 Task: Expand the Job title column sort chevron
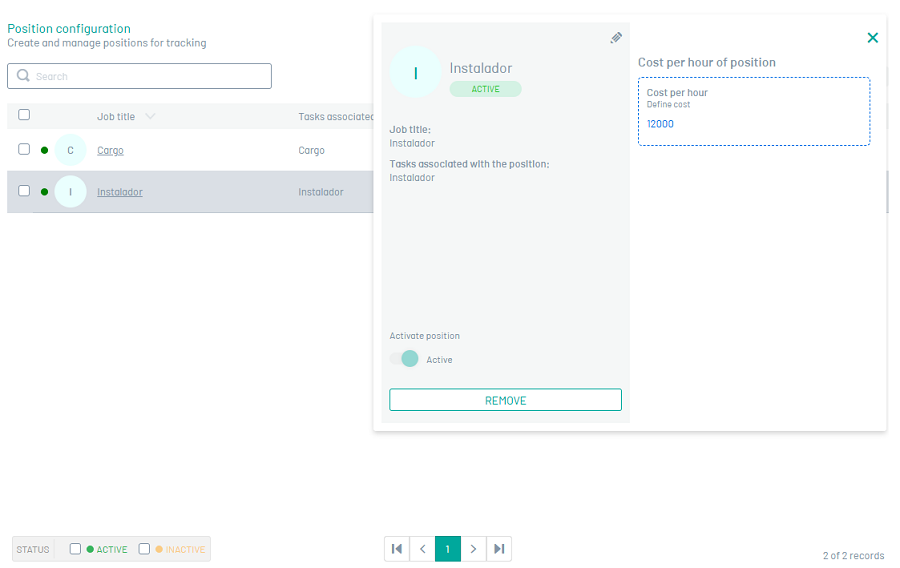pyautogui.click(x=150, y=117)
